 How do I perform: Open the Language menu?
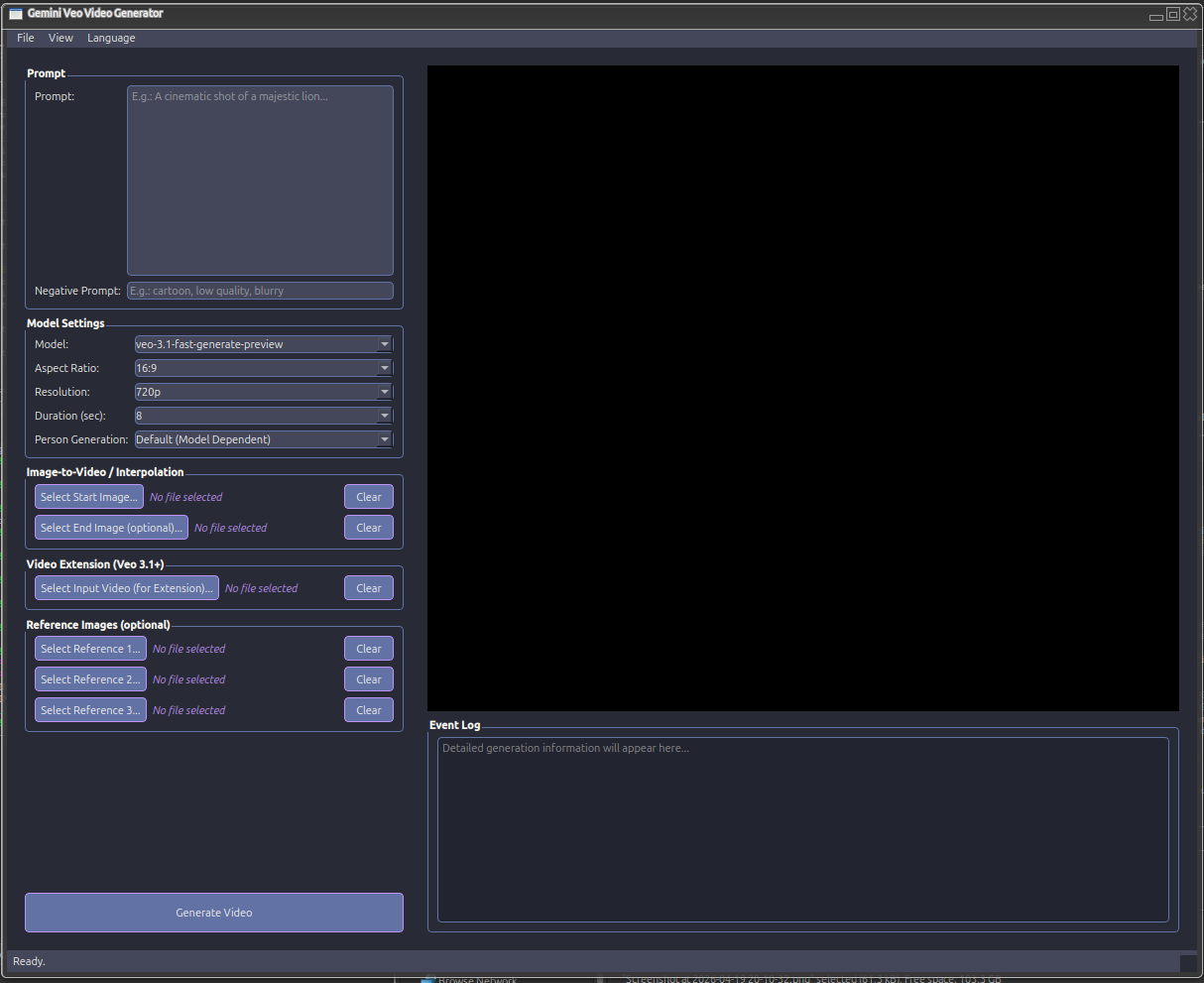[x=111, y=38]
